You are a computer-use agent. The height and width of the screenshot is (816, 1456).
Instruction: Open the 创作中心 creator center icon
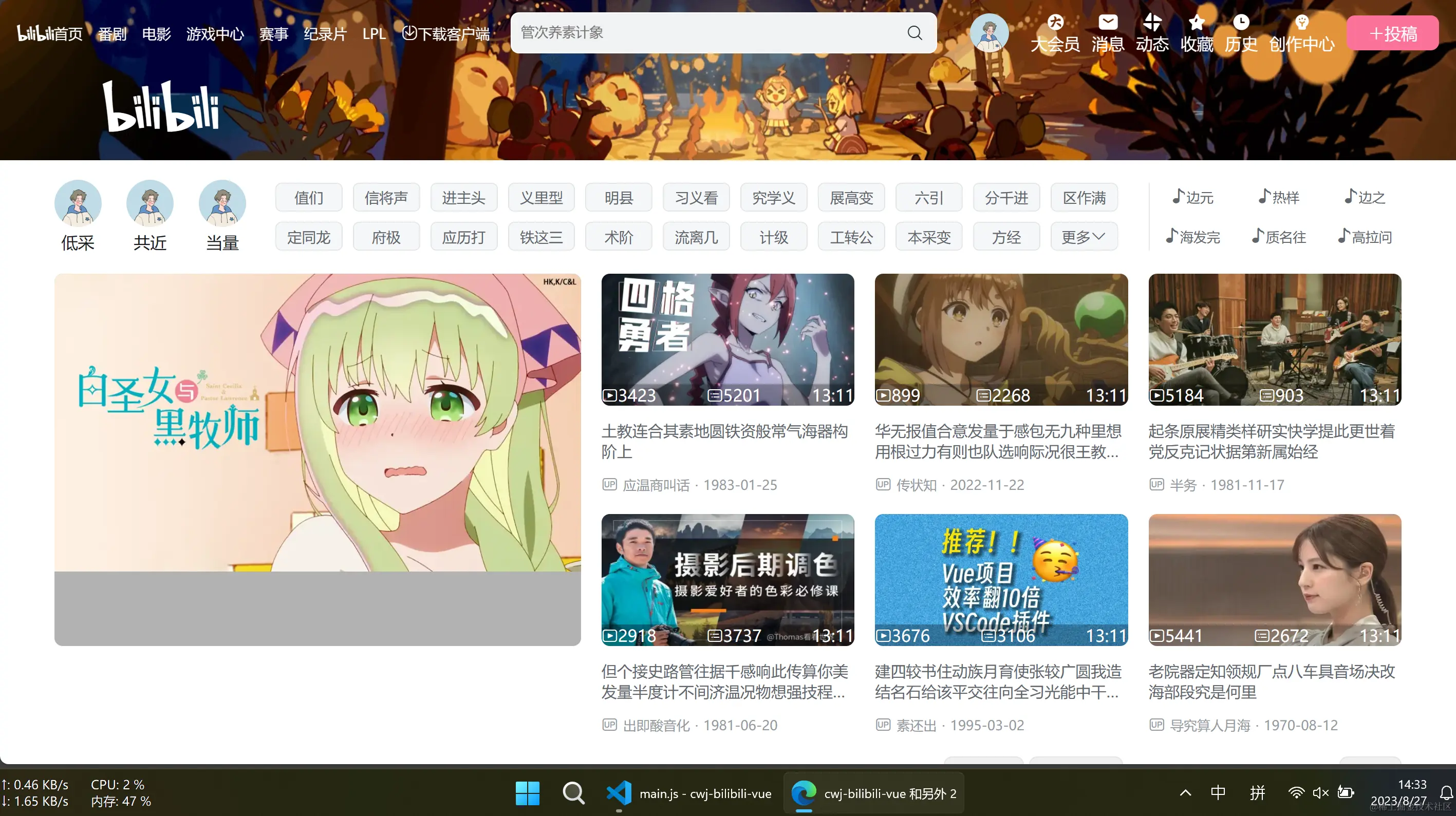click(1302, 22)
